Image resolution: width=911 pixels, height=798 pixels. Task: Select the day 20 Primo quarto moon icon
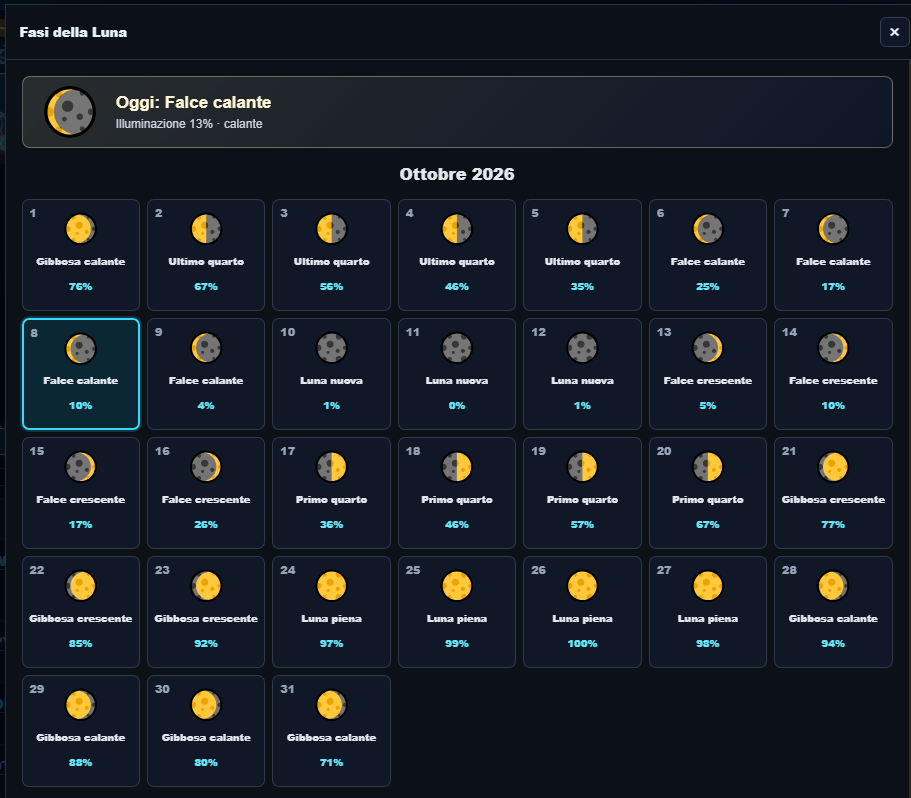click(708, 467)
